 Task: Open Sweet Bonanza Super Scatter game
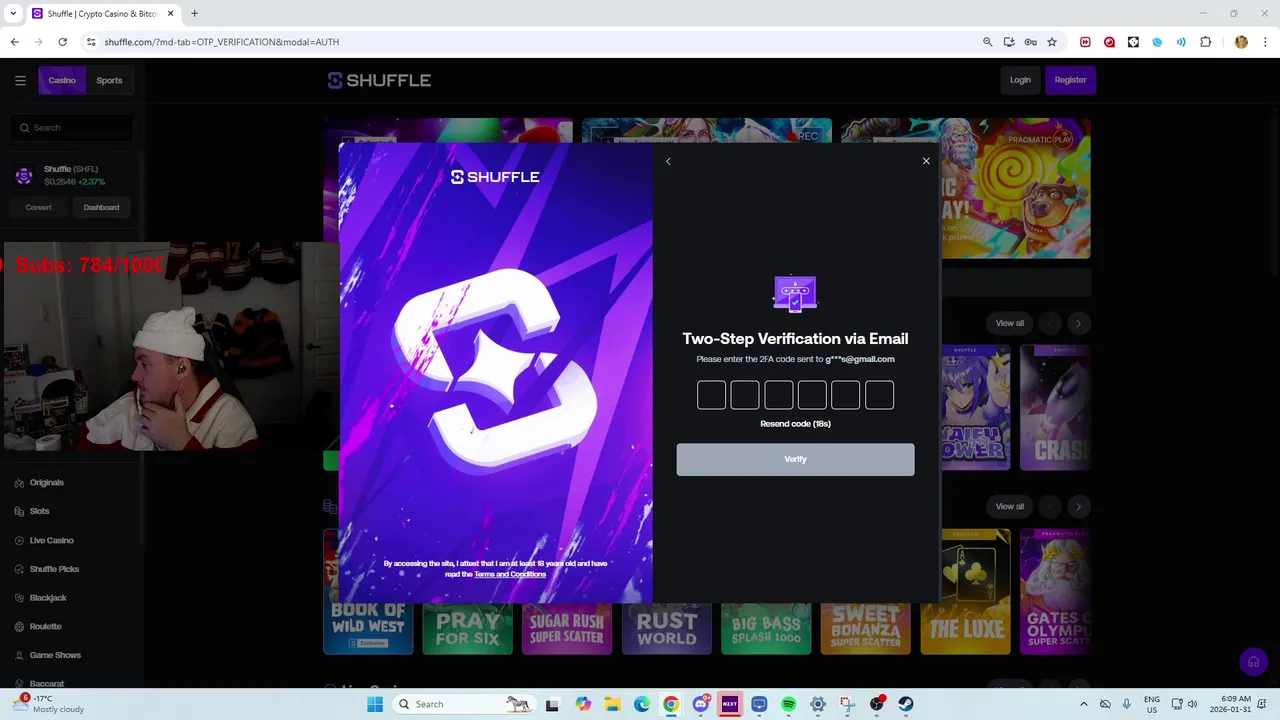865,628
